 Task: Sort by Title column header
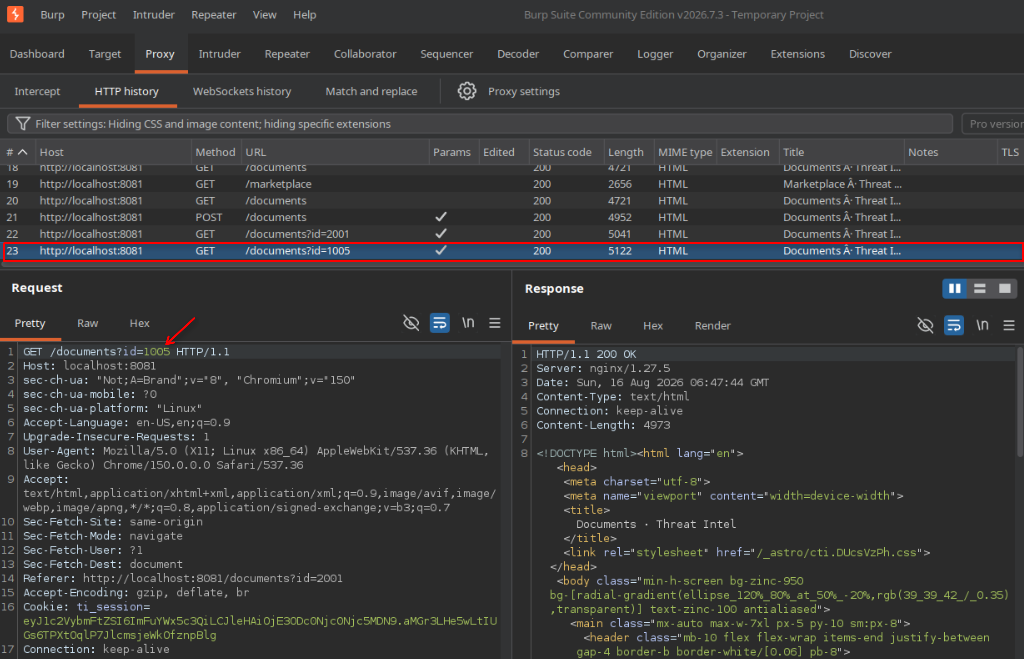click(x=841, y=152)
